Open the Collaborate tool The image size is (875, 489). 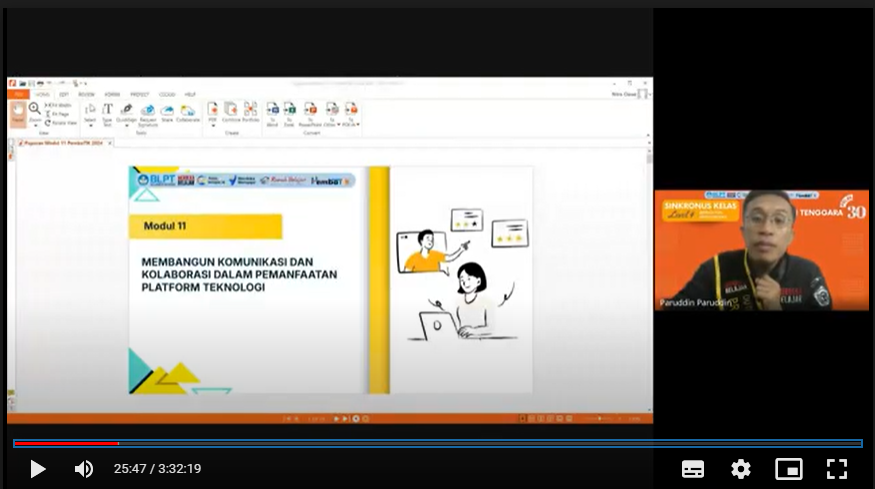click(x=188, y=113)
